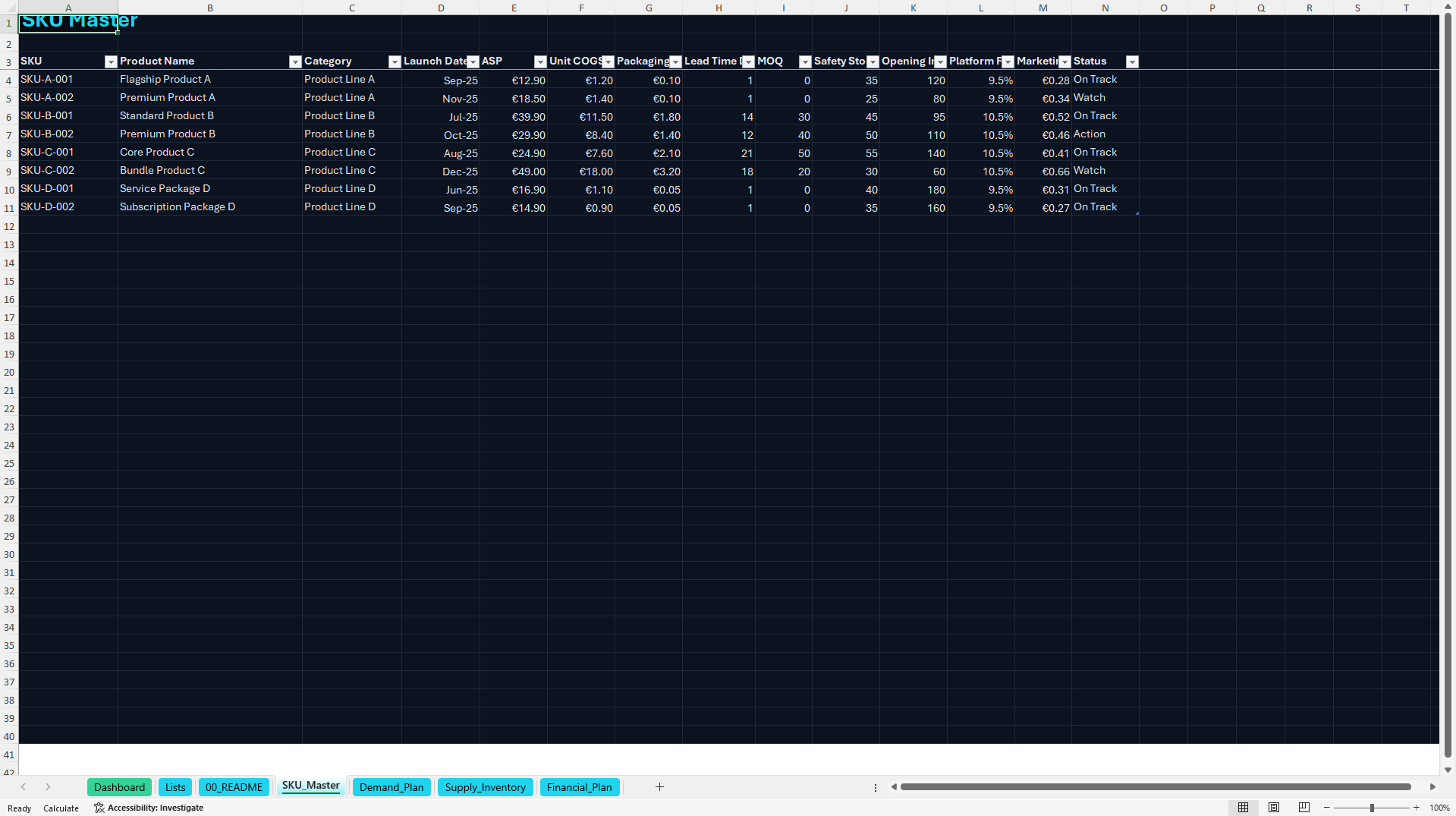Switch to the Demand_Plan sheet tab
The height and width of the screenshot is (816, 1456).
(392, 787)
